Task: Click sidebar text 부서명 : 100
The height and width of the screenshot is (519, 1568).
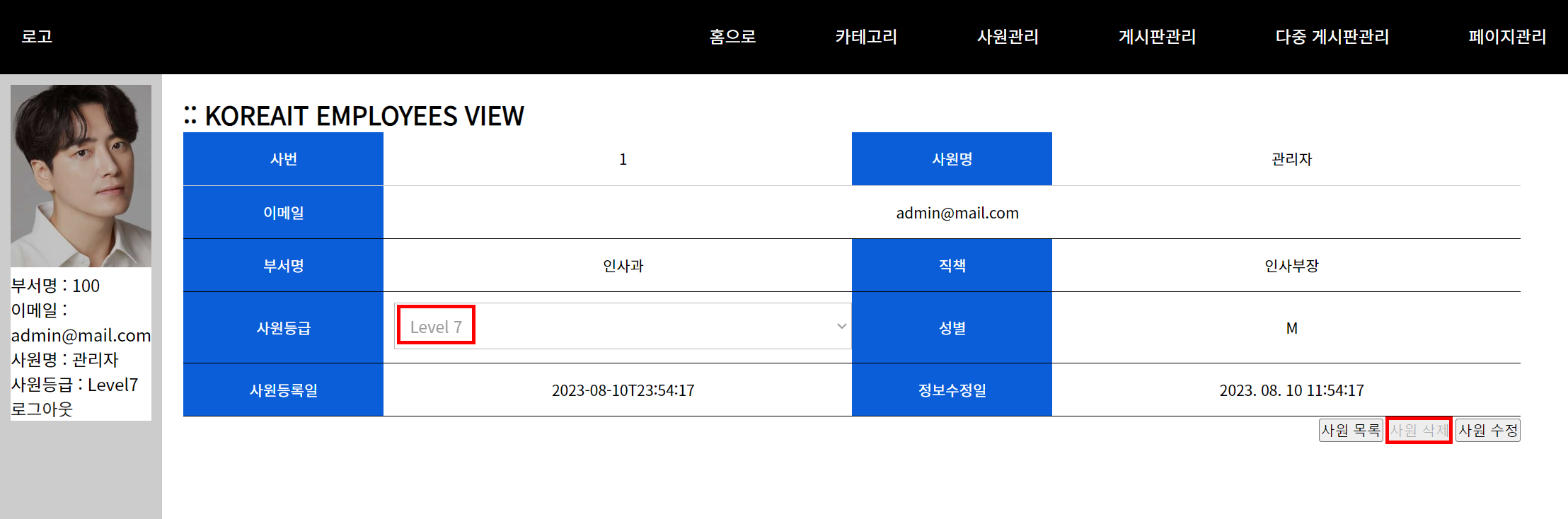Action: point(55,286)
